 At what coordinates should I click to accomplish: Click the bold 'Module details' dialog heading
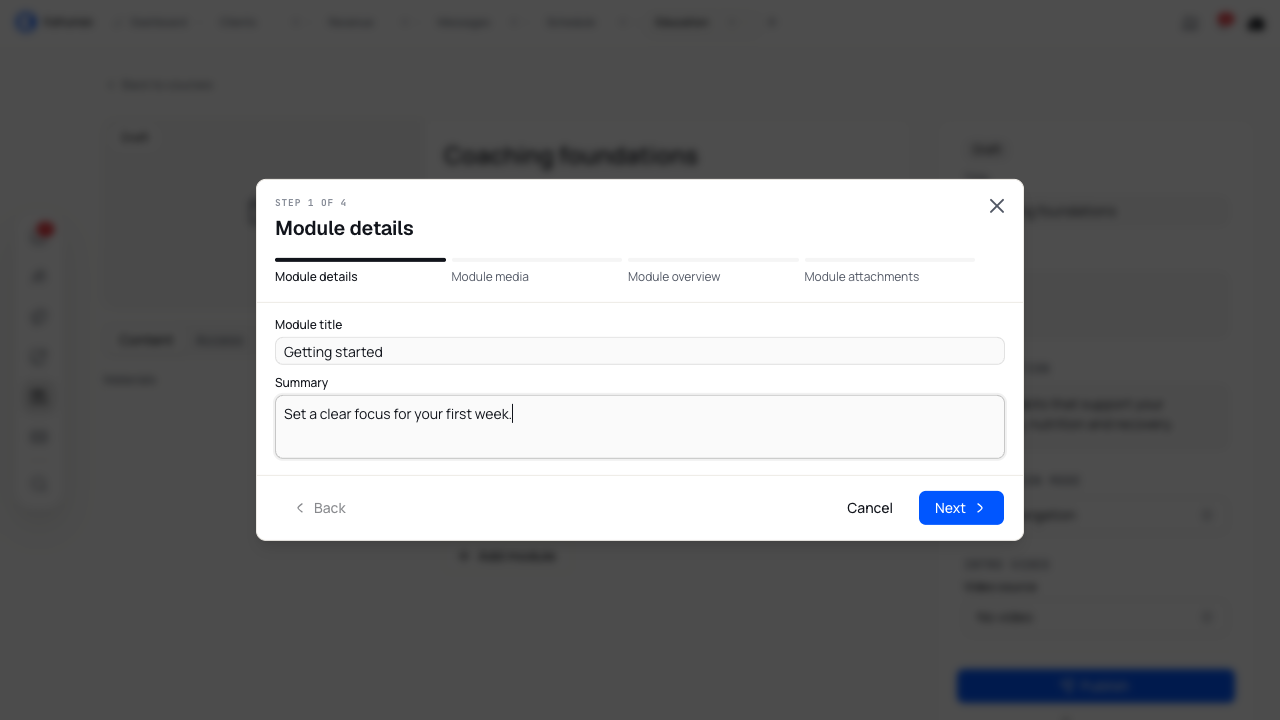point(344,228)
